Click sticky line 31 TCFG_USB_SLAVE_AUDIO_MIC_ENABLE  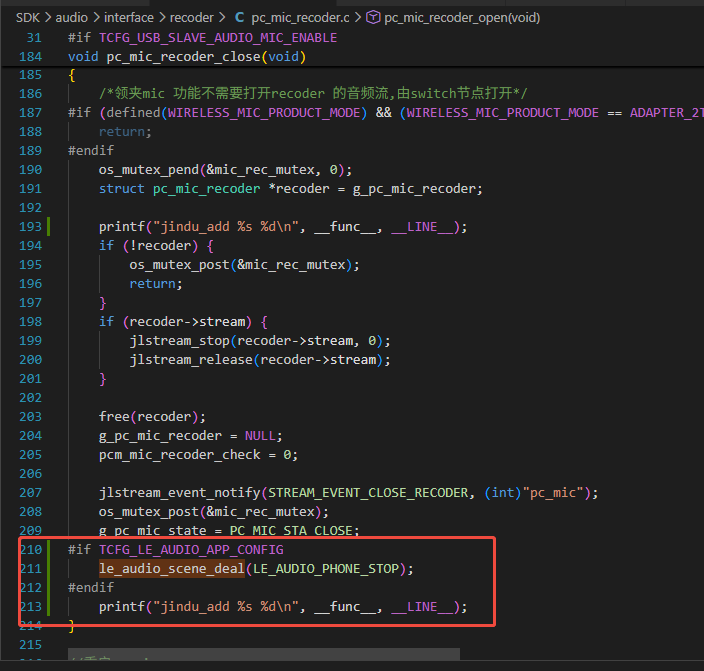[218, 38]
